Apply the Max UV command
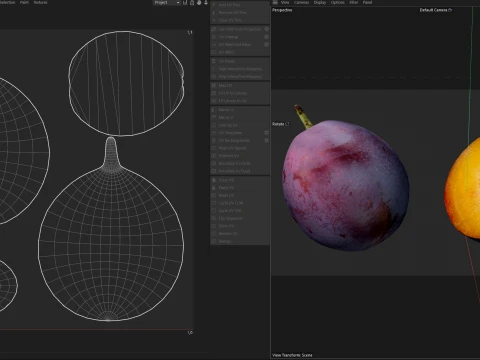The width and height of the screenshot is (480, 360). coord(240,86)
